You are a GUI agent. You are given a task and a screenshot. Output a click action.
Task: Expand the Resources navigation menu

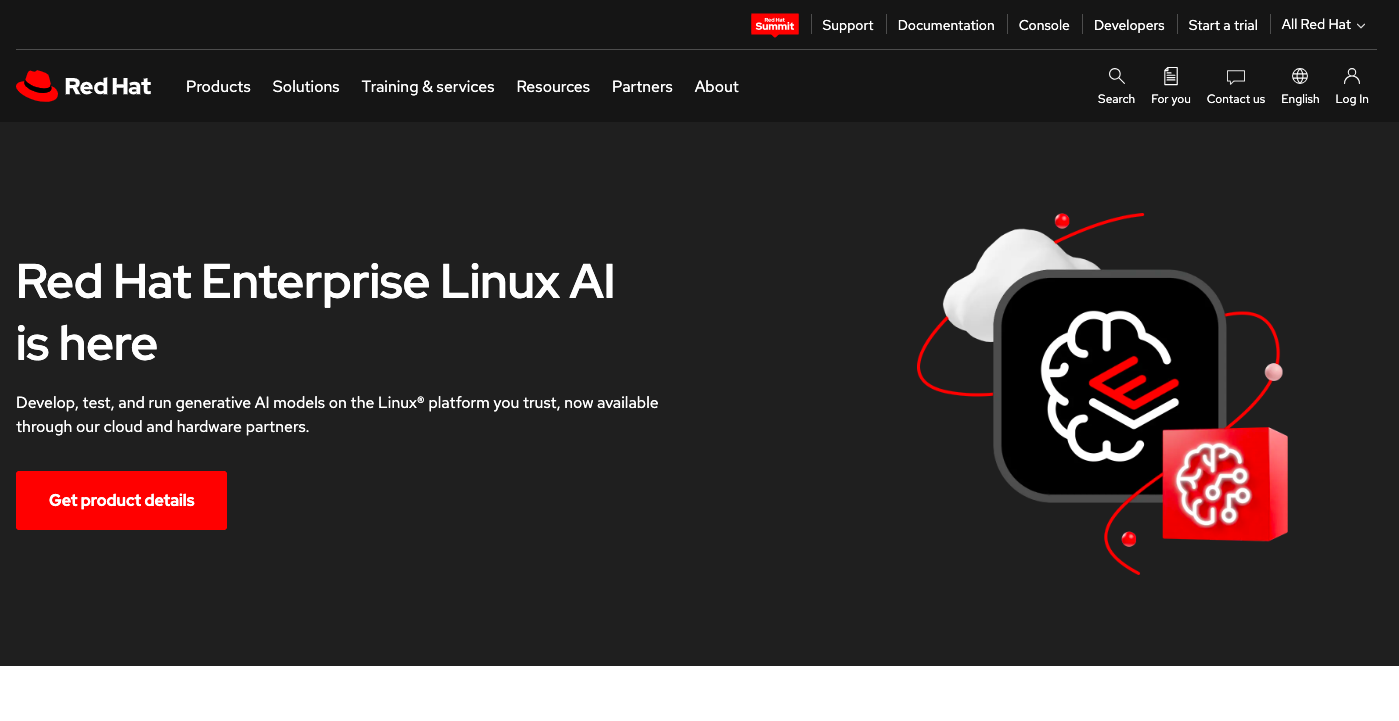click(x=553, y=87)
